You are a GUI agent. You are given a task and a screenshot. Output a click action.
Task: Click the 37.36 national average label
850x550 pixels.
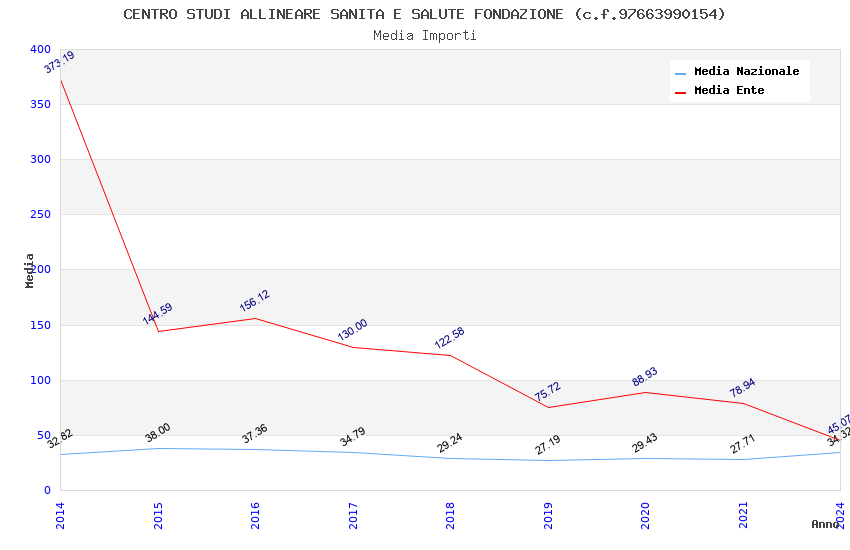tap(255, 433)
